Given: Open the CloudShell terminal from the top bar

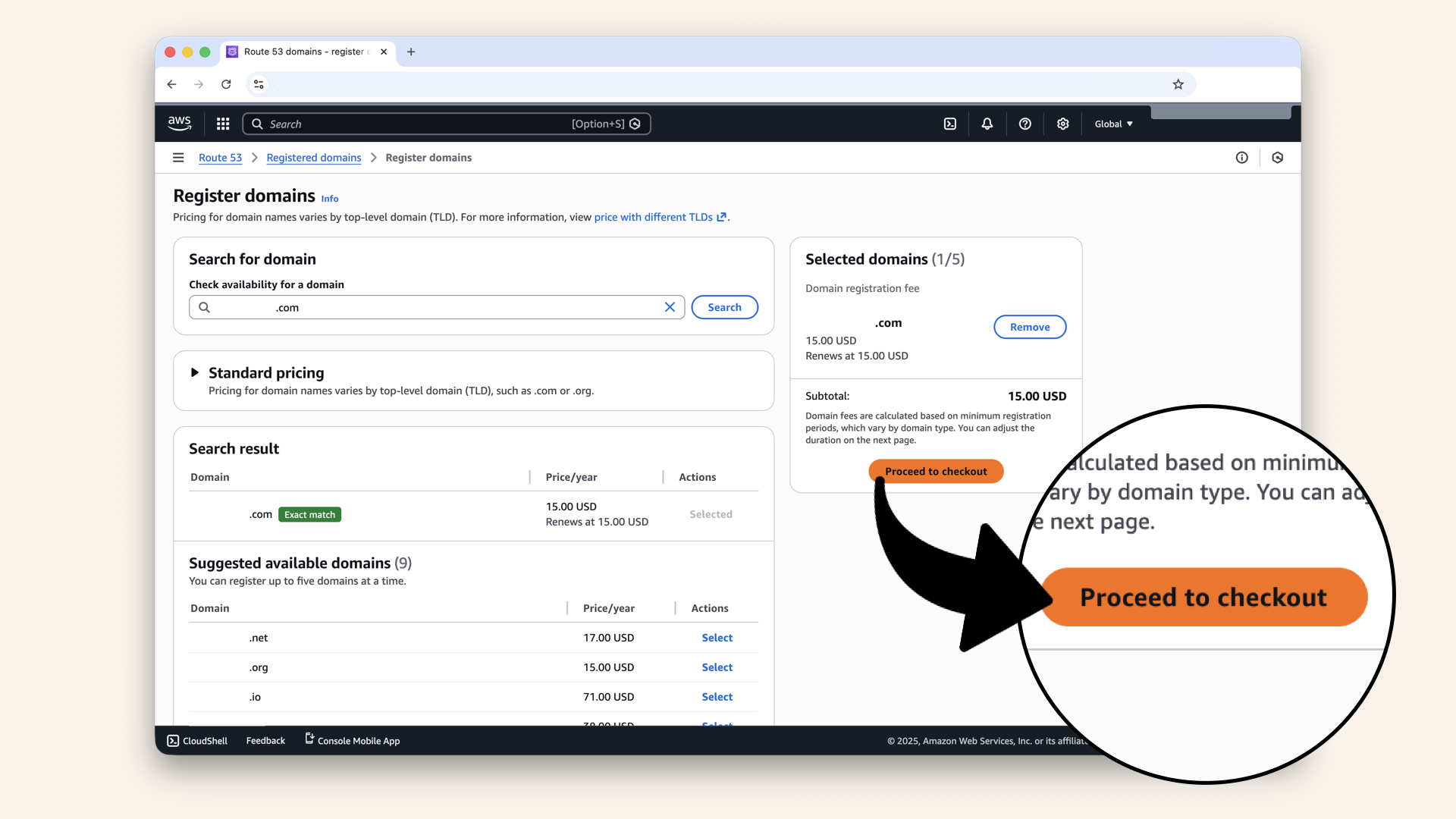Looking at the screenshot, I should point(949,123).
